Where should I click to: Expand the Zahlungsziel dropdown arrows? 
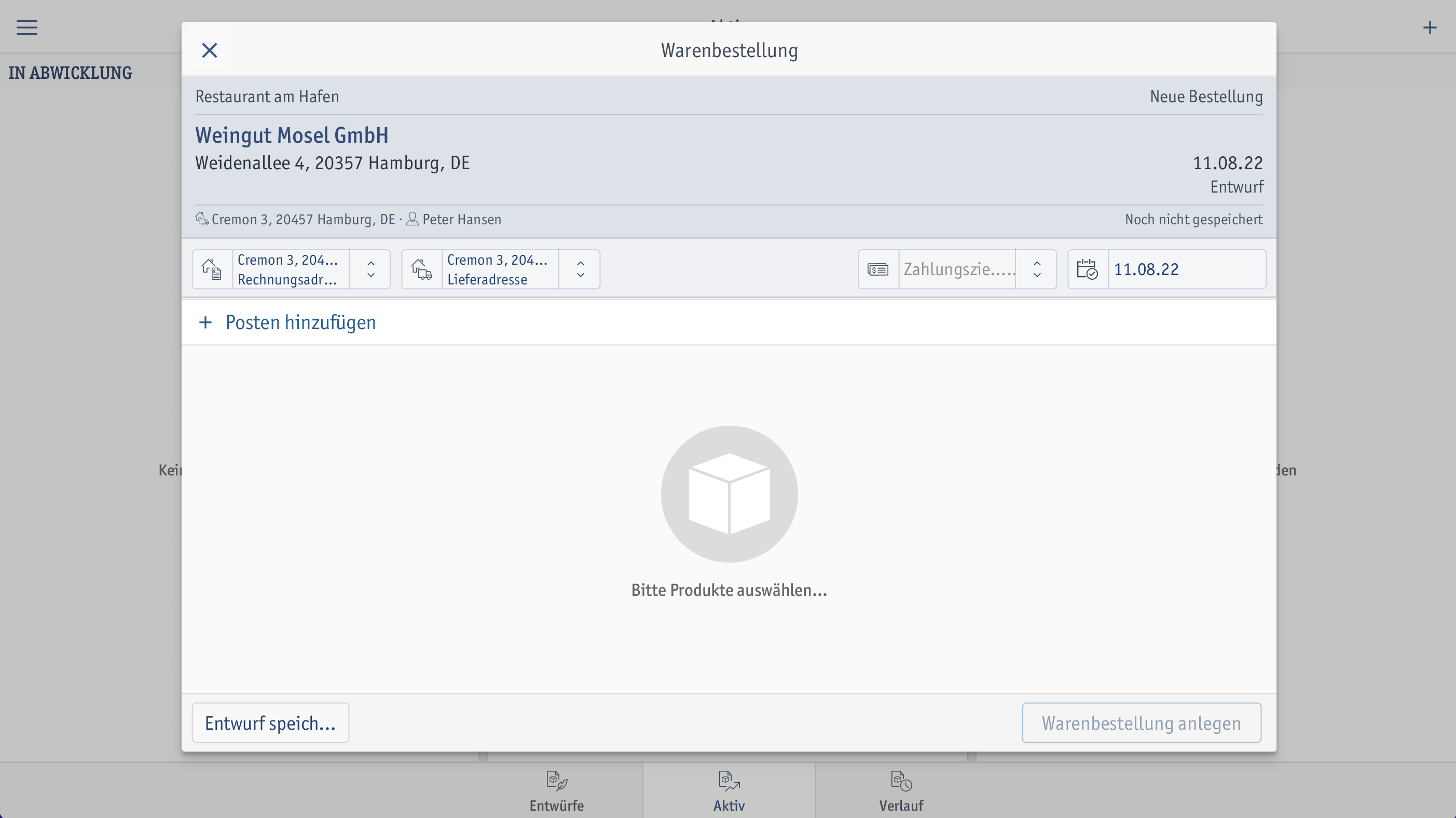pyautogui.click(x=1037, y=269)
